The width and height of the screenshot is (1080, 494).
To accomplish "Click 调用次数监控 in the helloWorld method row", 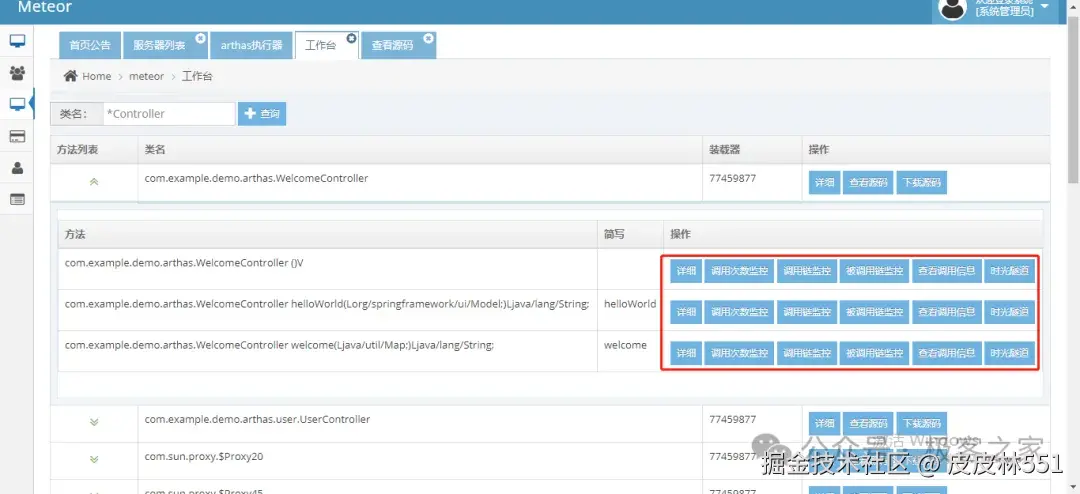I will click(x=740, y=312).
